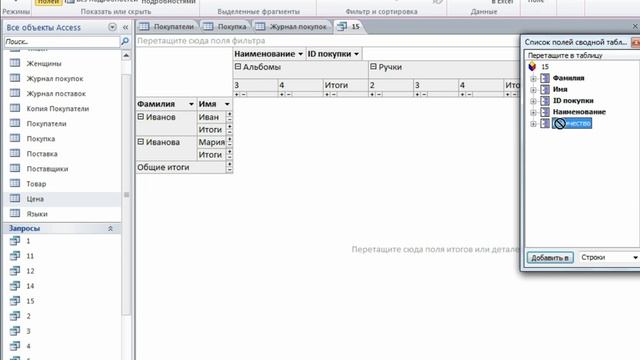Open the Все объекты Access category dropdown

(112, 27)
